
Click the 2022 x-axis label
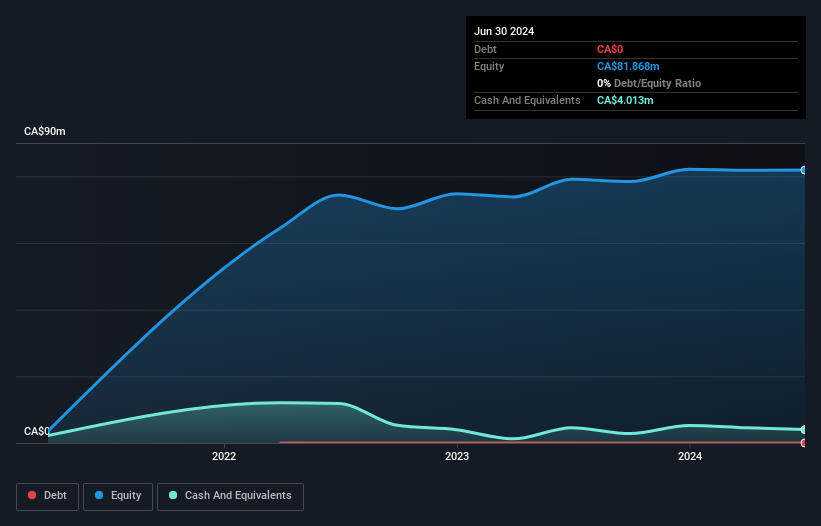pyautogui.click(x=224, y=456)
